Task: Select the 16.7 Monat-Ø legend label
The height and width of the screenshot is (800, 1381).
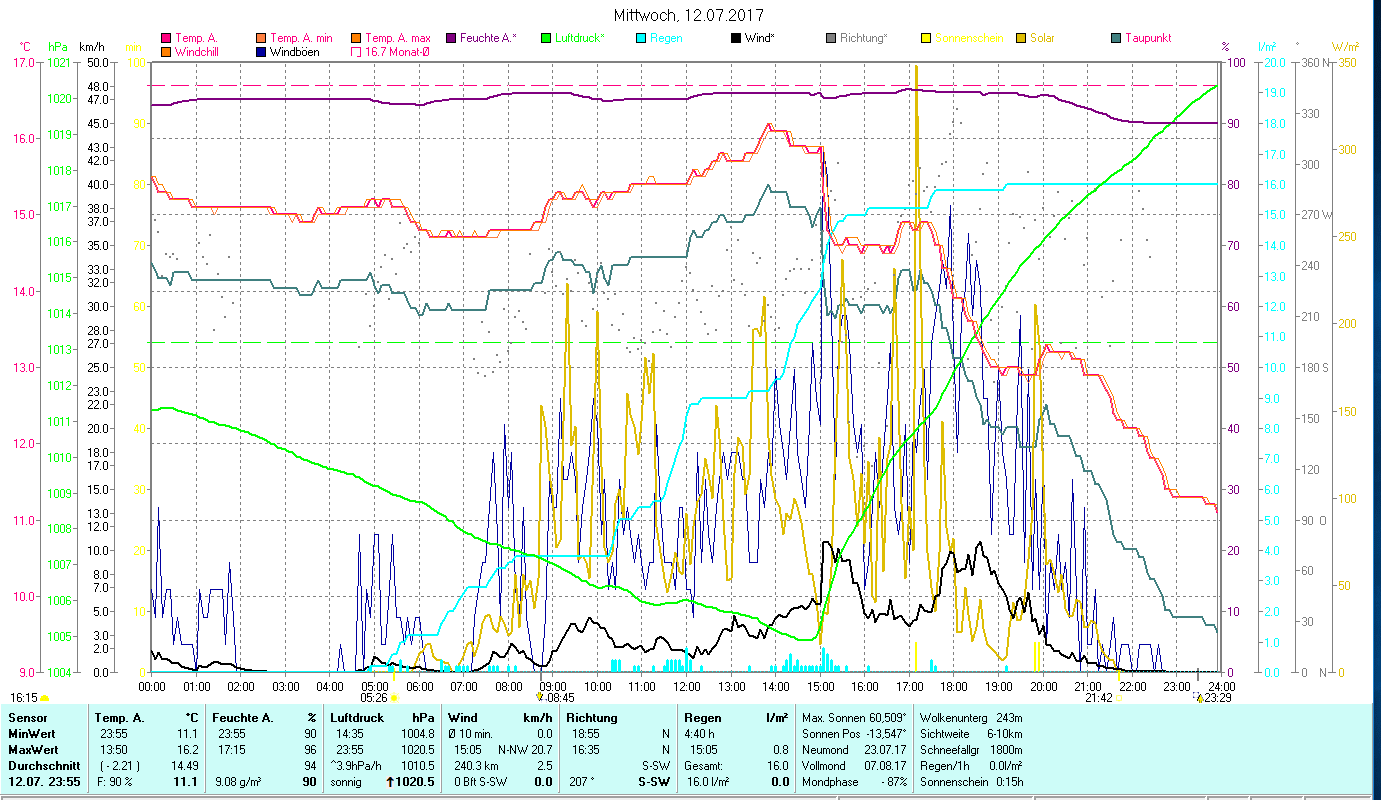Action: 398,51
